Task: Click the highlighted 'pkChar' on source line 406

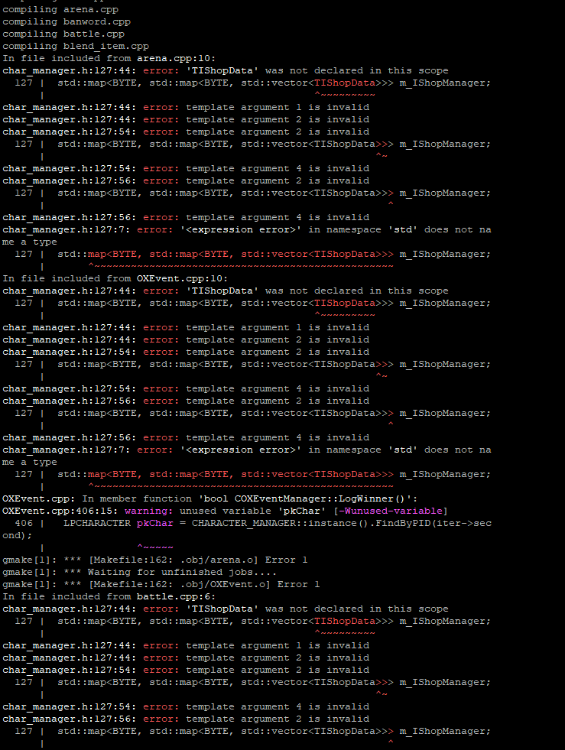Action: point(155,523)
